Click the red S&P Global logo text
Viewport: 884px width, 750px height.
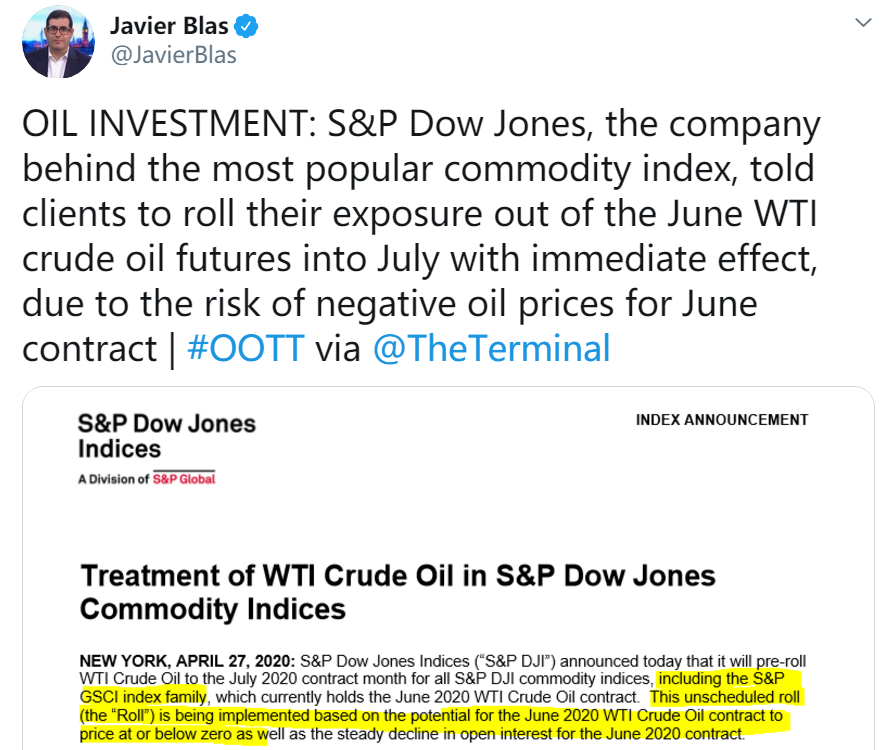click(184, 478)
